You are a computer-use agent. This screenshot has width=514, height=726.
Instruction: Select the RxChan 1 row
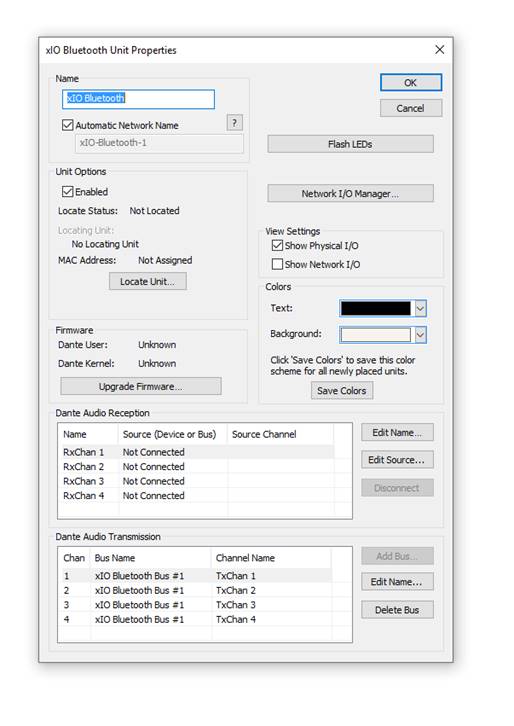click(198, 452)
